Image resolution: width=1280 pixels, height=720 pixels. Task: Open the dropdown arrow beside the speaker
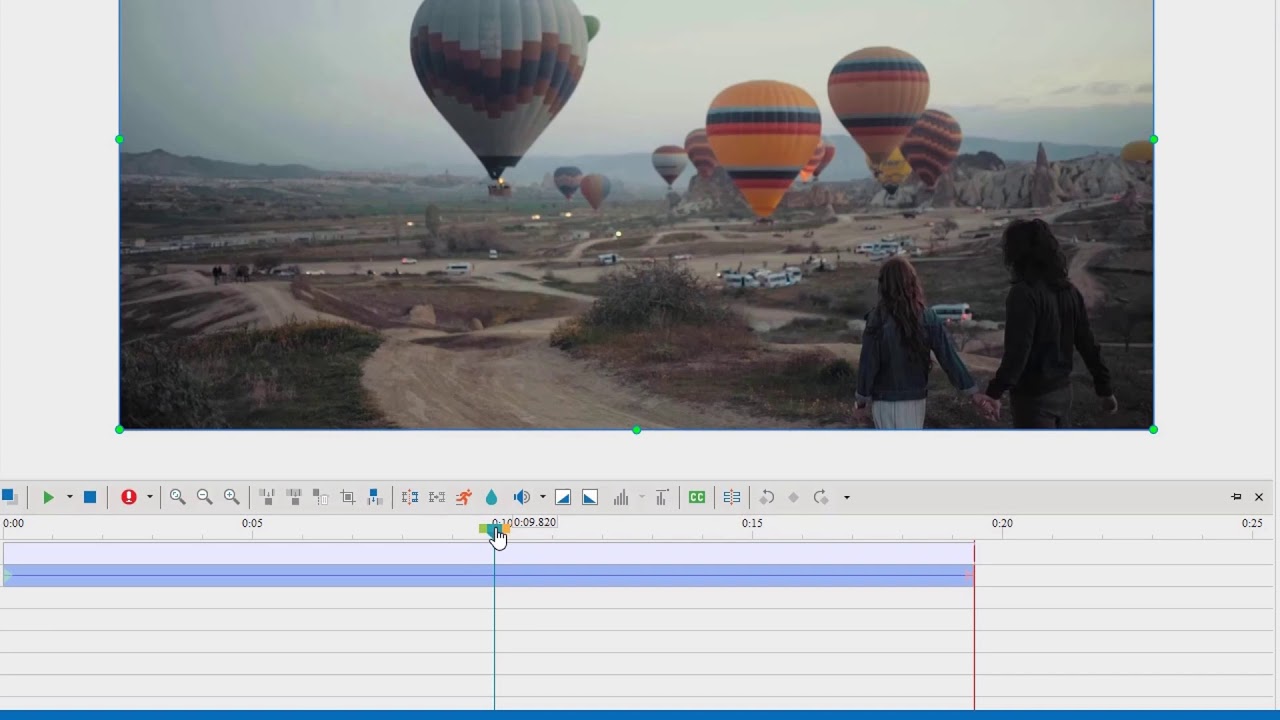coord(543,497)
